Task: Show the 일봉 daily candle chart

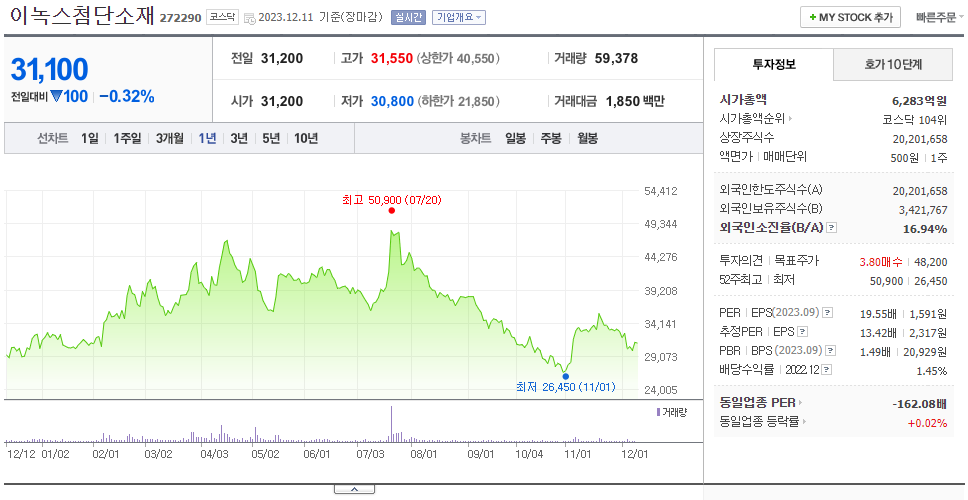Action: click(x=515, y=138)
